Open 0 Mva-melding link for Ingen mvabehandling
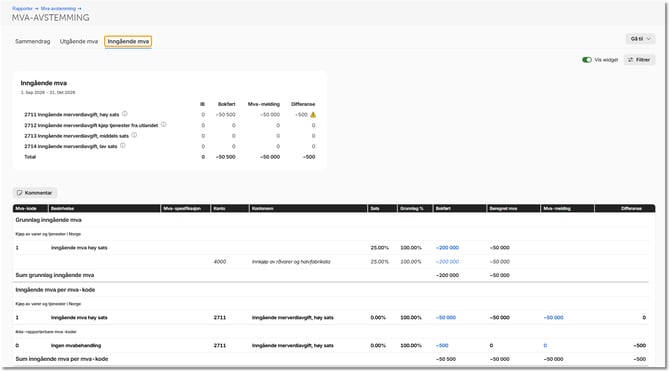The width and height of the screenshot is (670, 372). click(x=545, y=346)
